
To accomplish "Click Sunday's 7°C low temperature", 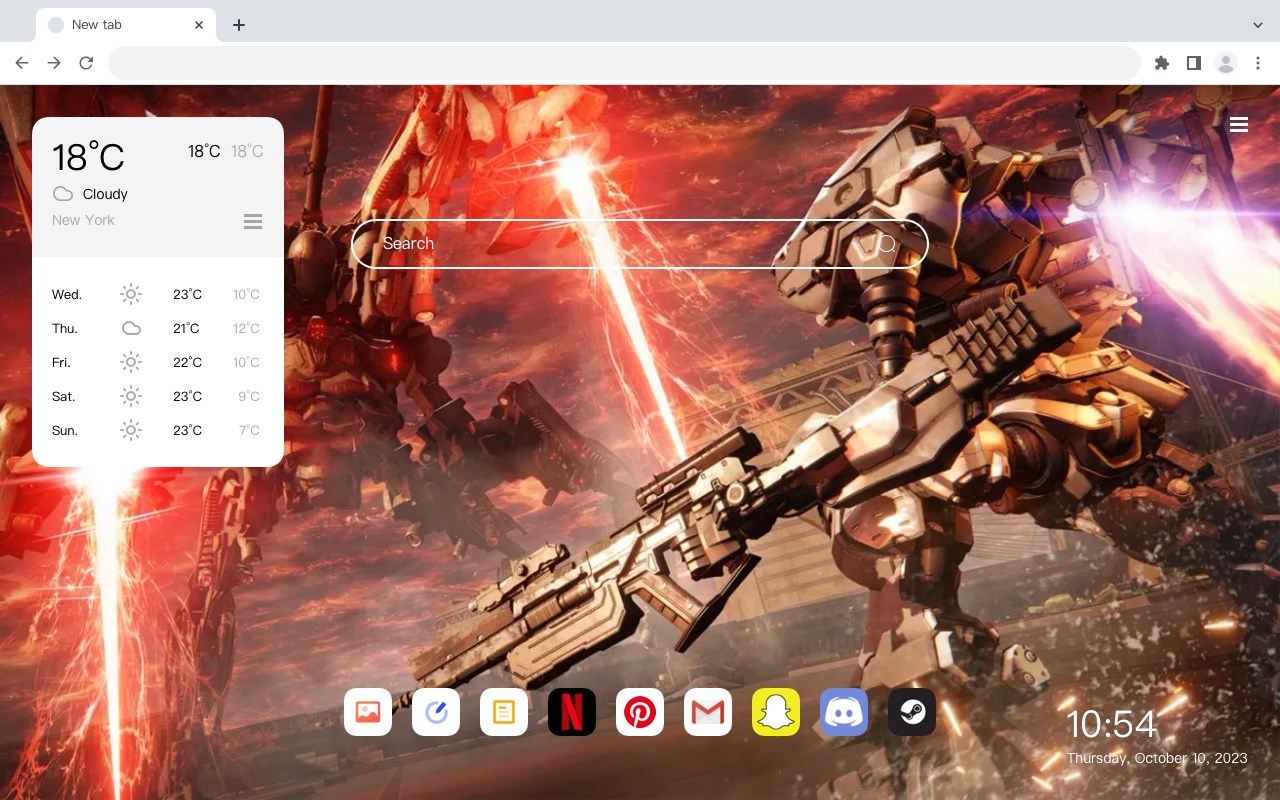I will [249, 431].
